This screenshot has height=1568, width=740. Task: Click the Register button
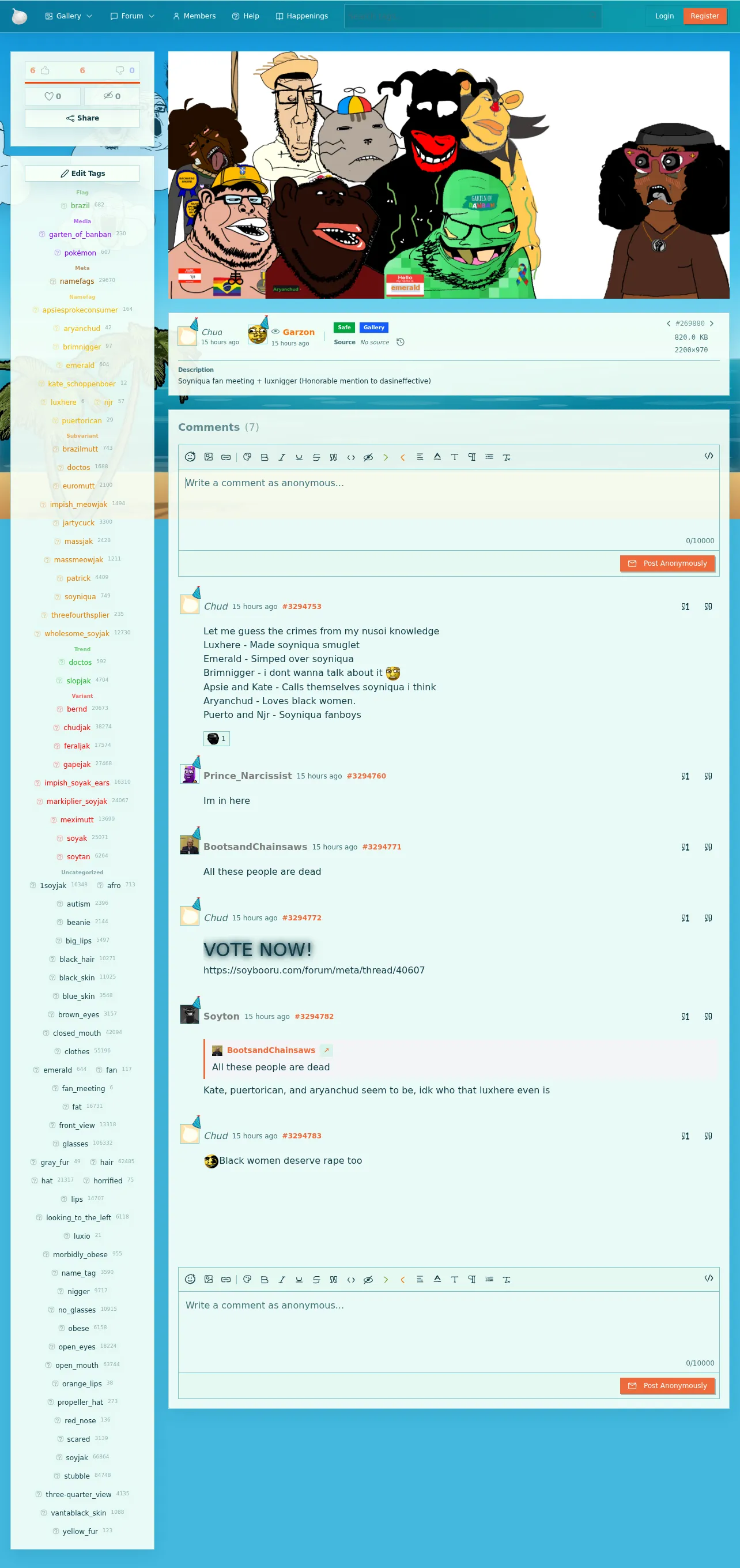pyautogui.click(x=705, y=16)
